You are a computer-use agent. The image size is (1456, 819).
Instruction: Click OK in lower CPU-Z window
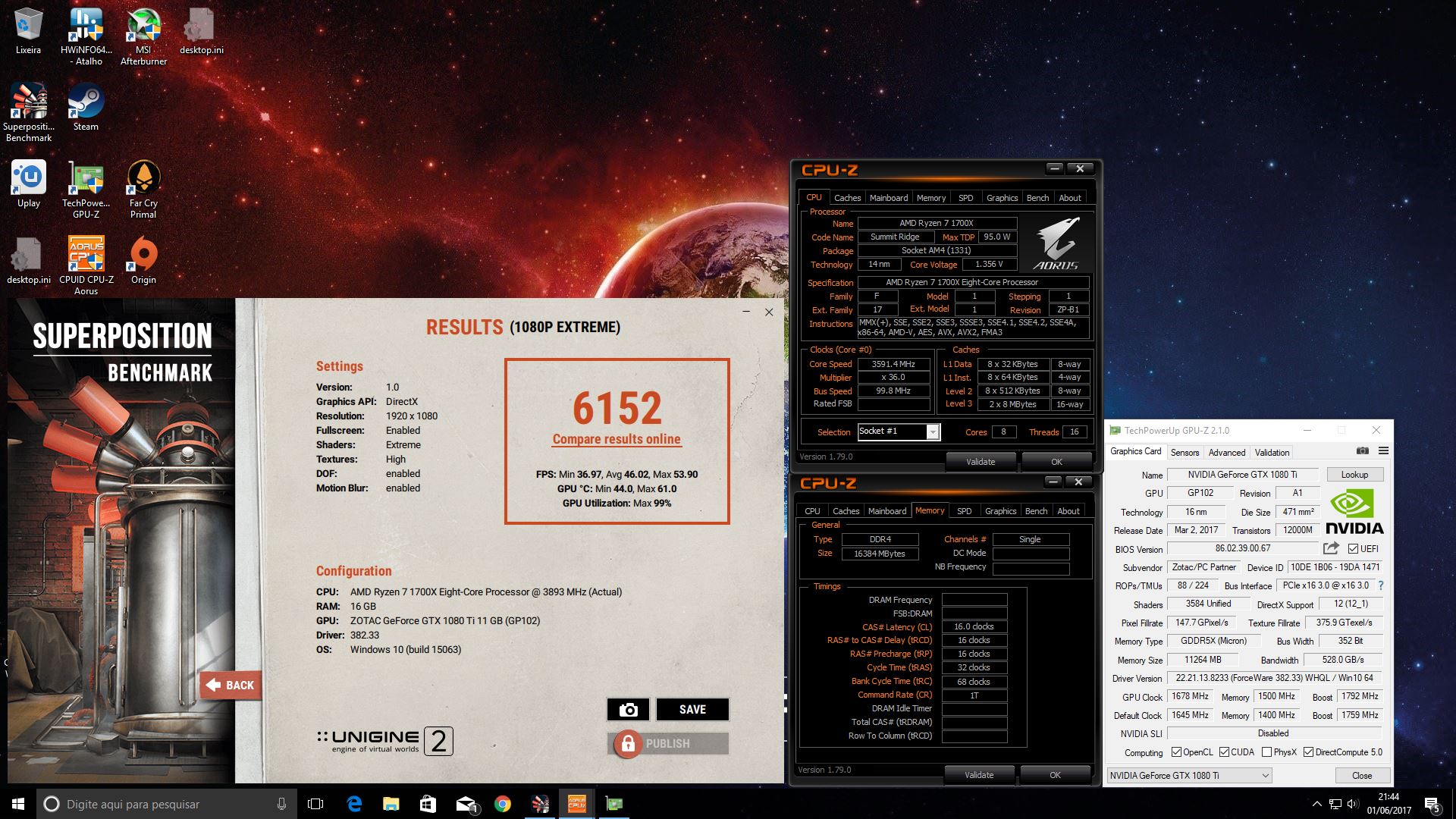pos(1055,775)
